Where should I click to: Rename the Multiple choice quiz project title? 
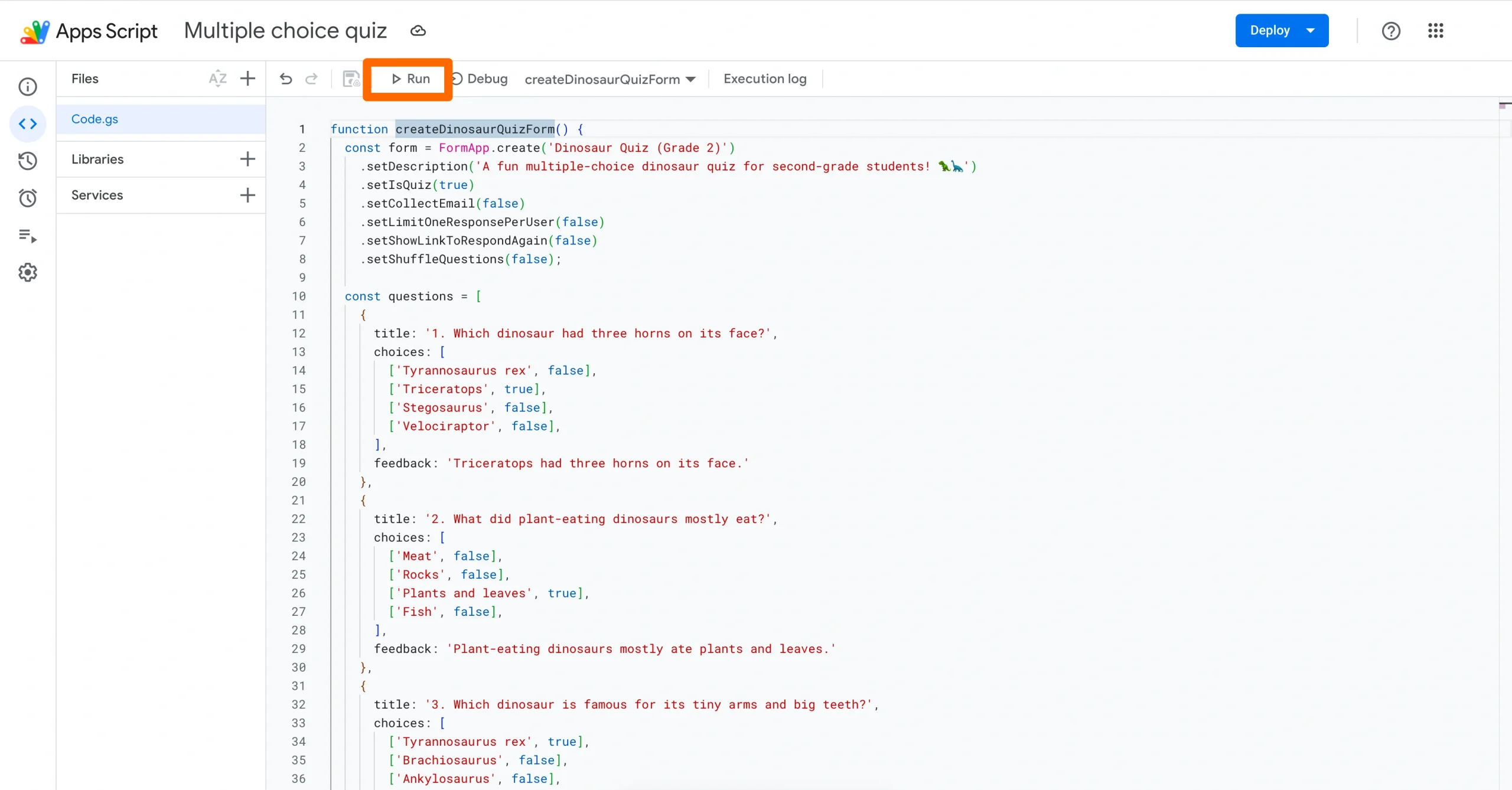285,30
